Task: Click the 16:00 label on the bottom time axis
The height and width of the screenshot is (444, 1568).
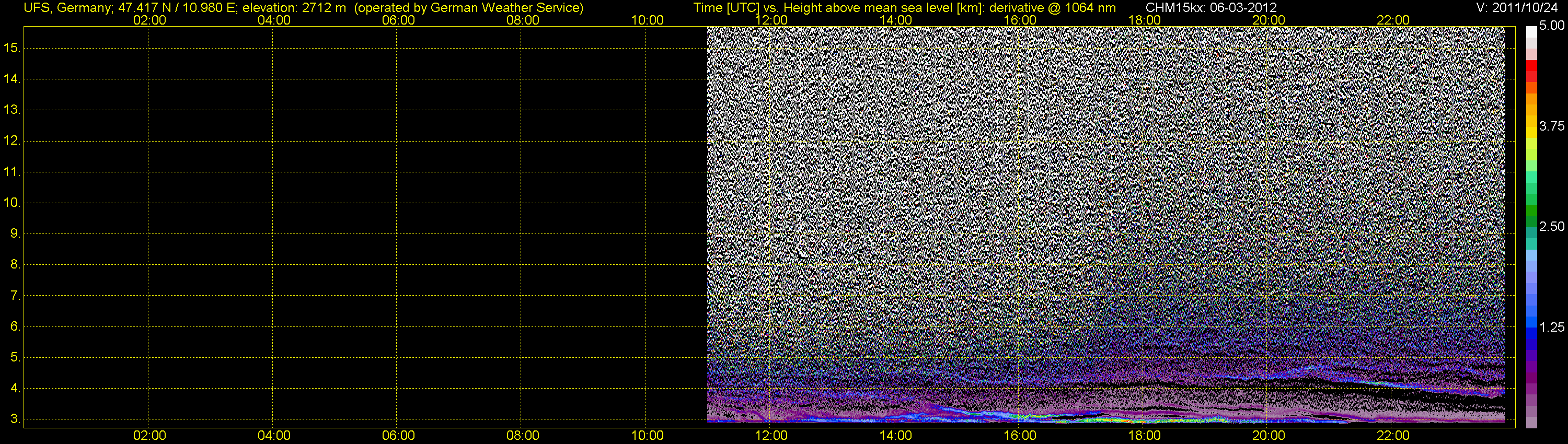Action: click(x=1020, y=436)
